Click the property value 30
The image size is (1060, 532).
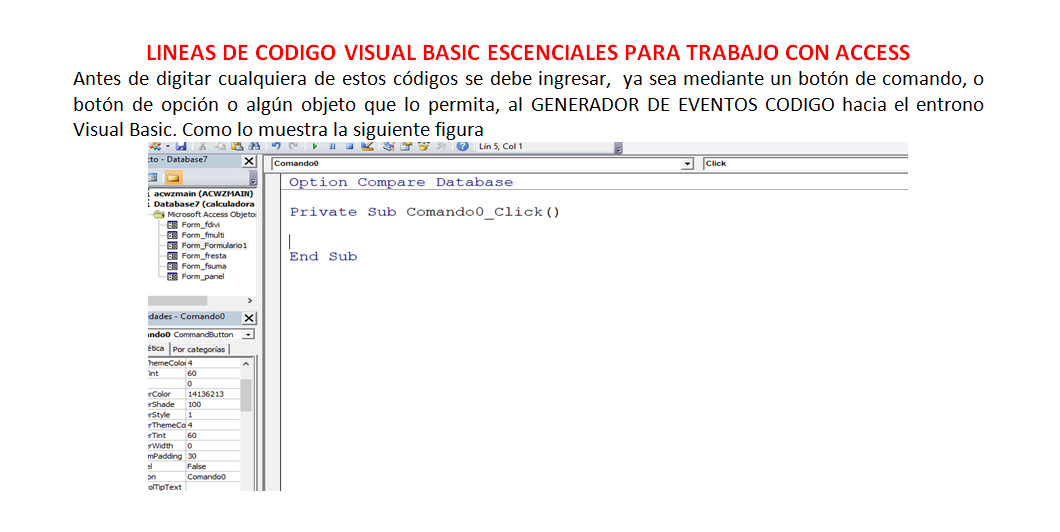coord(192,456)
